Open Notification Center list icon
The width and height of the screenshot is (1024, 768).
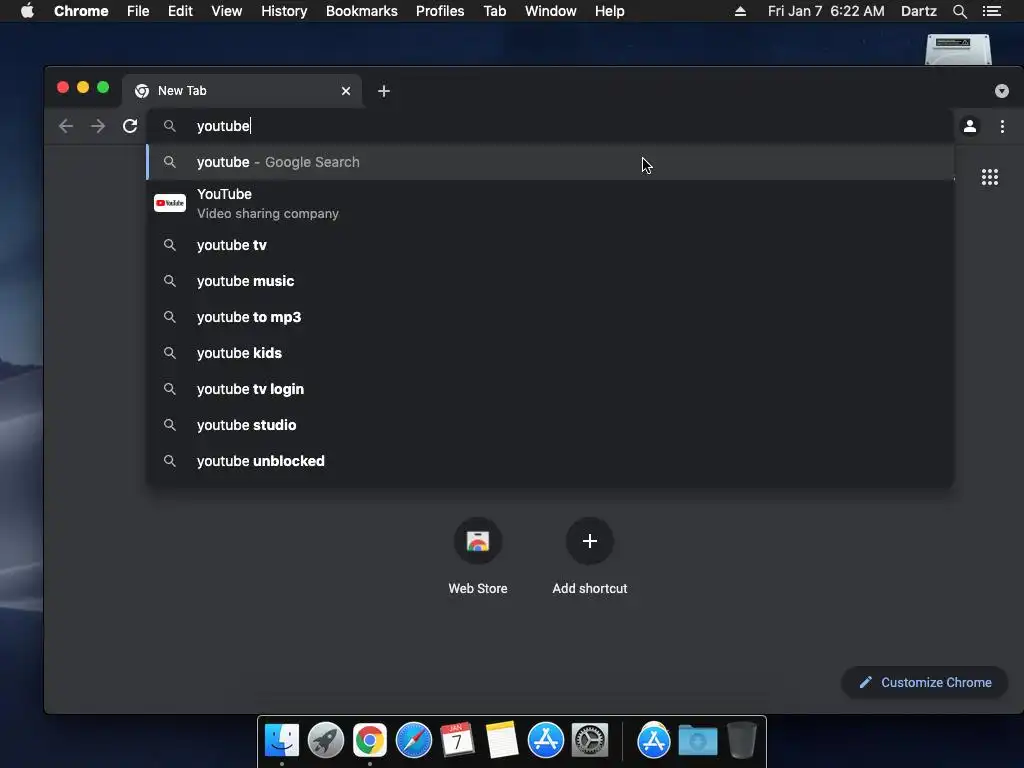pyautogui.click(x=991, y=11)
